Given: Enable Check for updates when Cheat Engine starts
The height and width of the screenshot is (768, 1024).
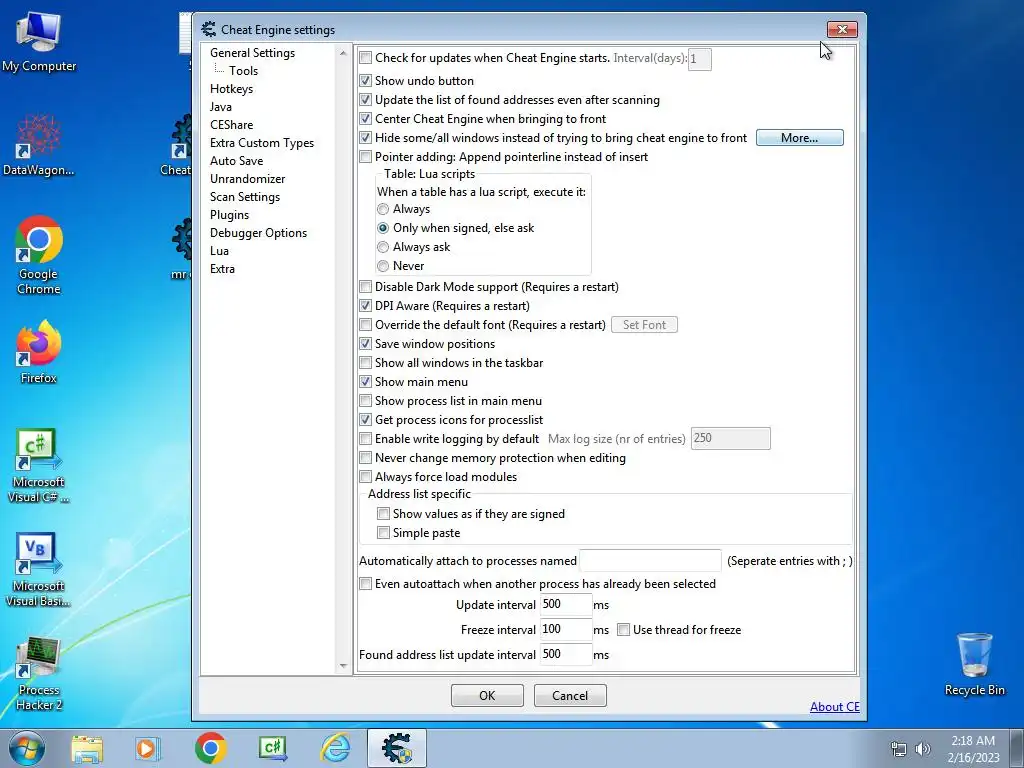Looking at the screenshot, I should coord(366,58).
